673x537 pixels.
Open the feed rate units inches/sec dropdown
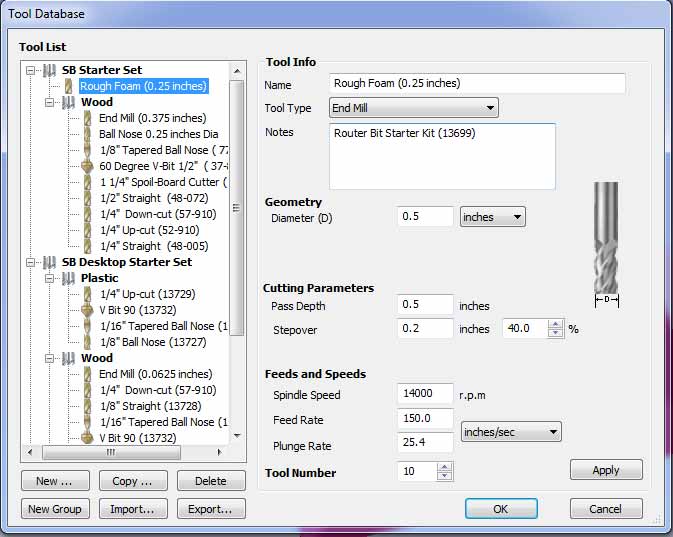tap(511, 432)
